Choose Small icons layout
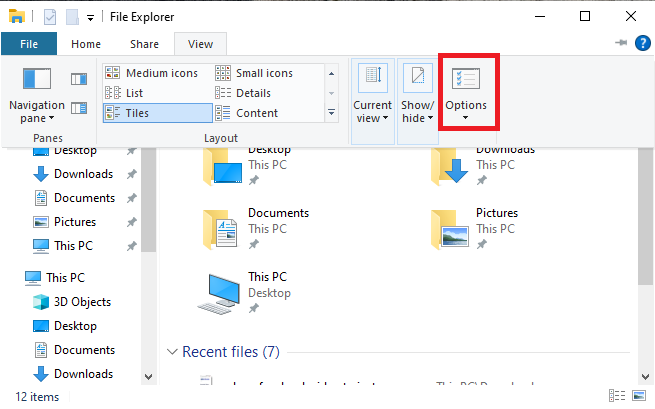 [254, 73]
